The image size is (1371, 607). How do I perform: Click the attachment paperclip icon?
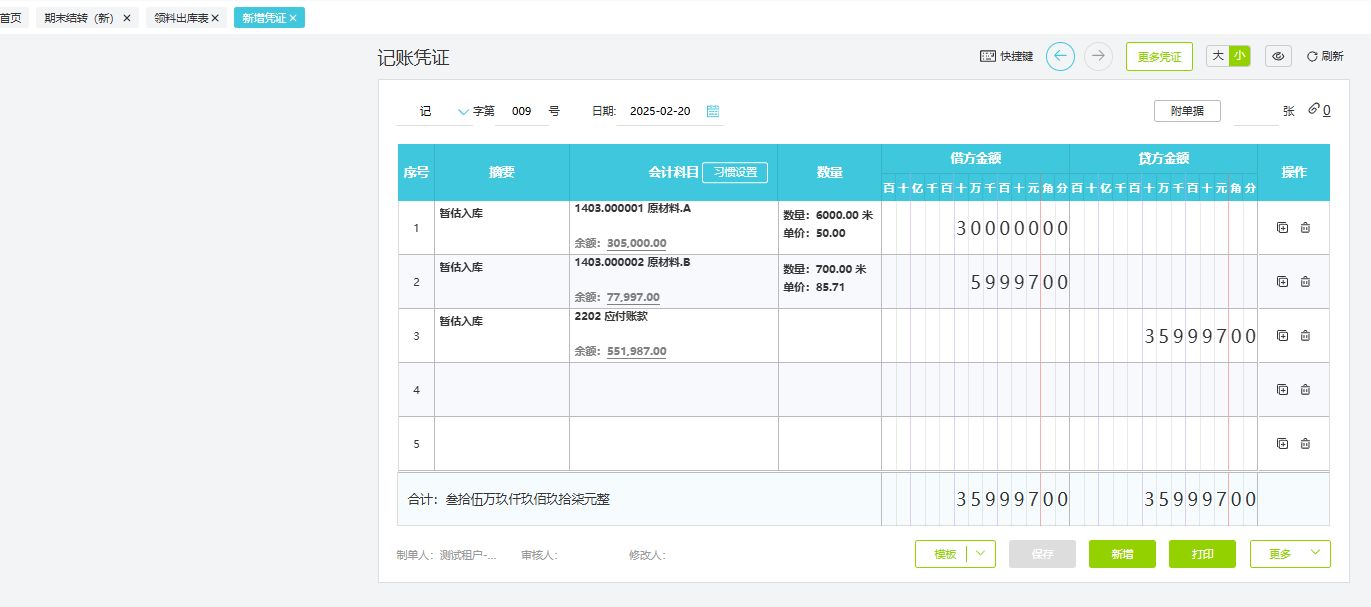[1314, 110]
